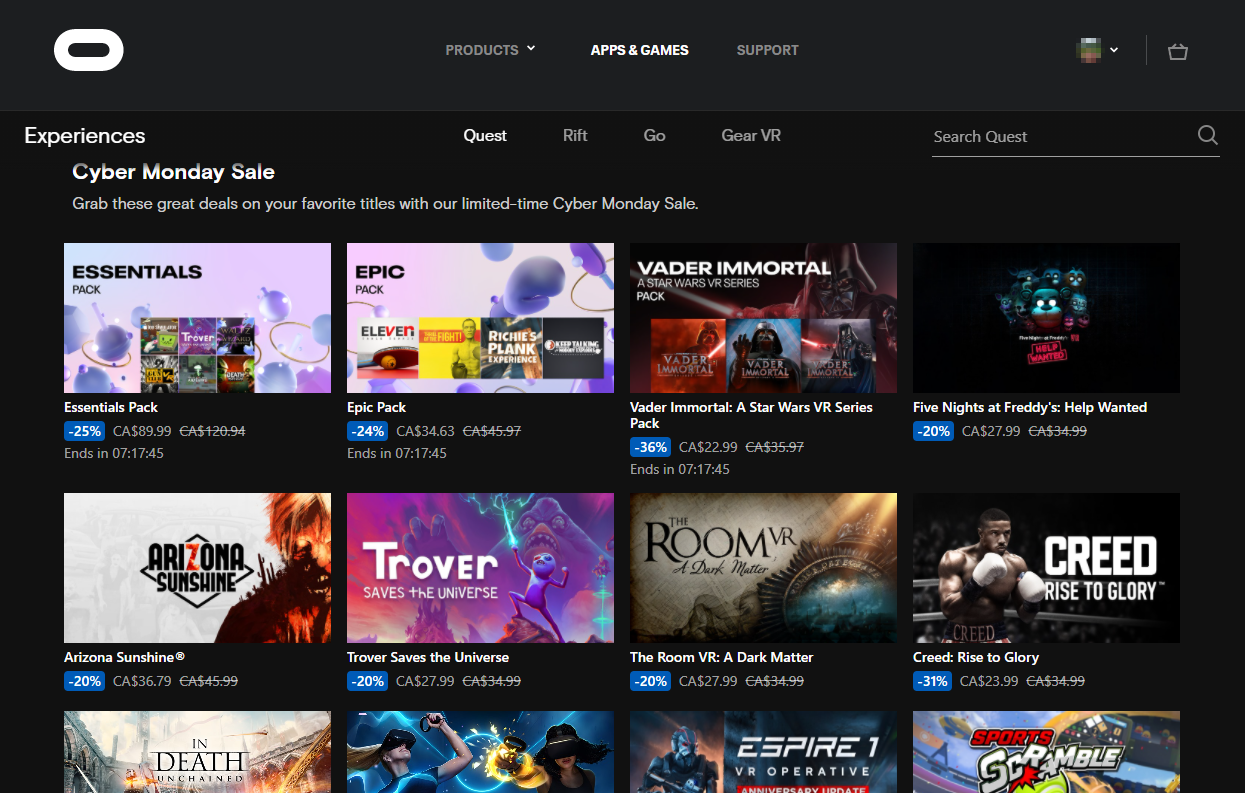Viewport: 1245px width, 793px height.
Task: Open Creed: Rise to Glory thumbnail
Action: 1046,568
